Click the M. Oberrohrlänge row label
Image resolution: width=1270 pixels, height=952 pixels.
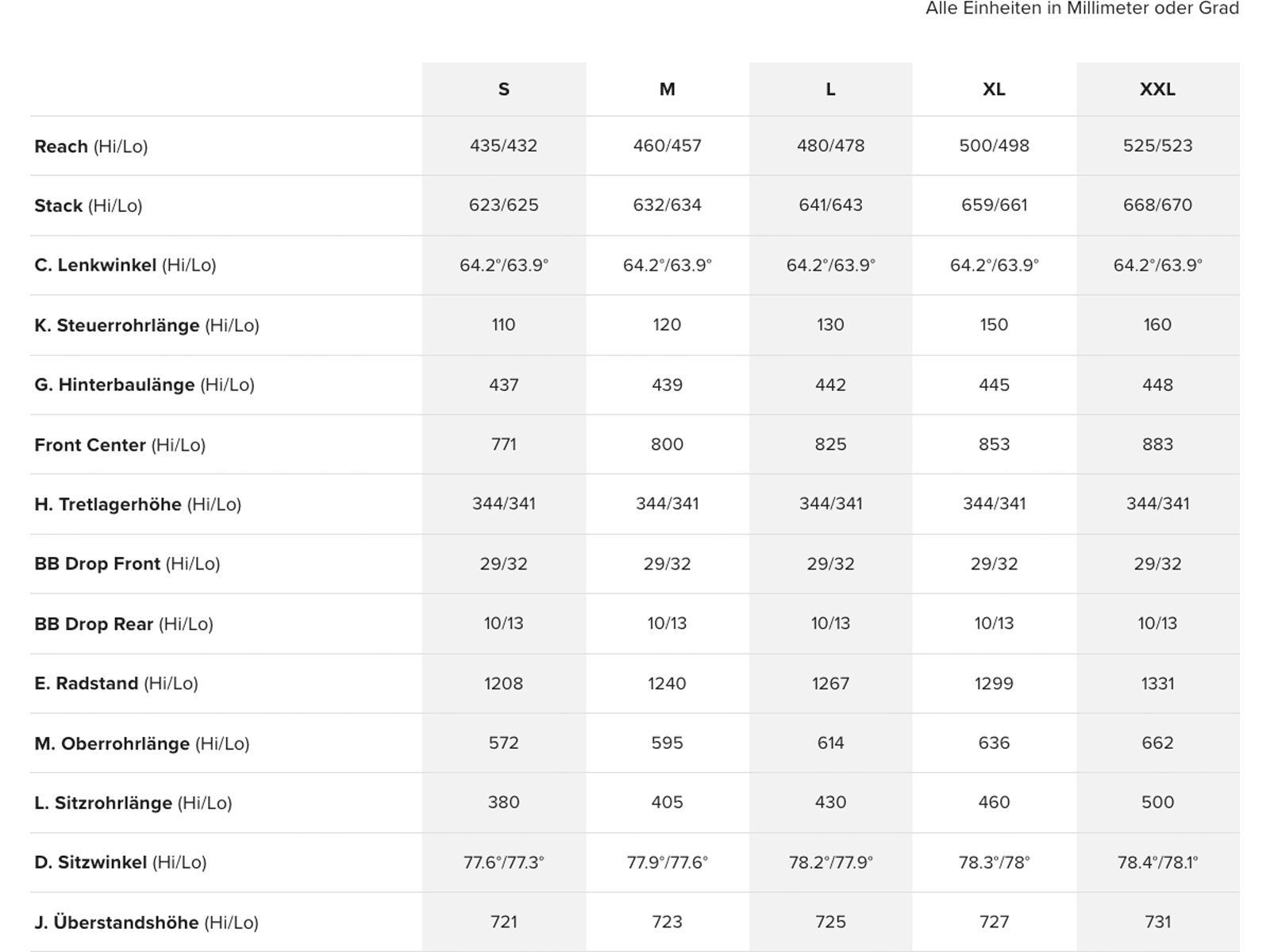[142, 744]
